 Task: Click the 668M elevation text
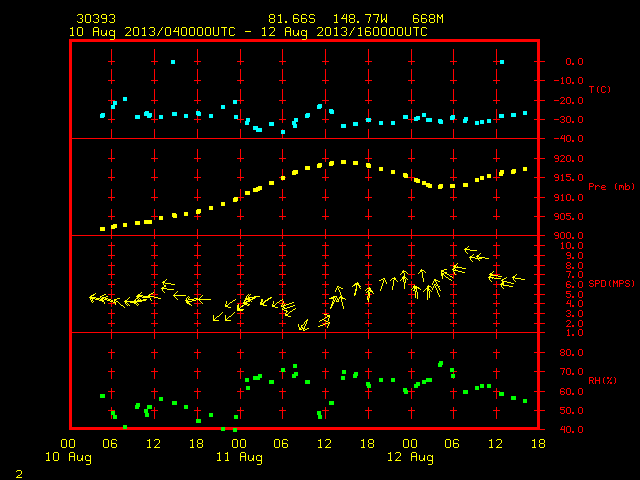[x=428, y=19]
